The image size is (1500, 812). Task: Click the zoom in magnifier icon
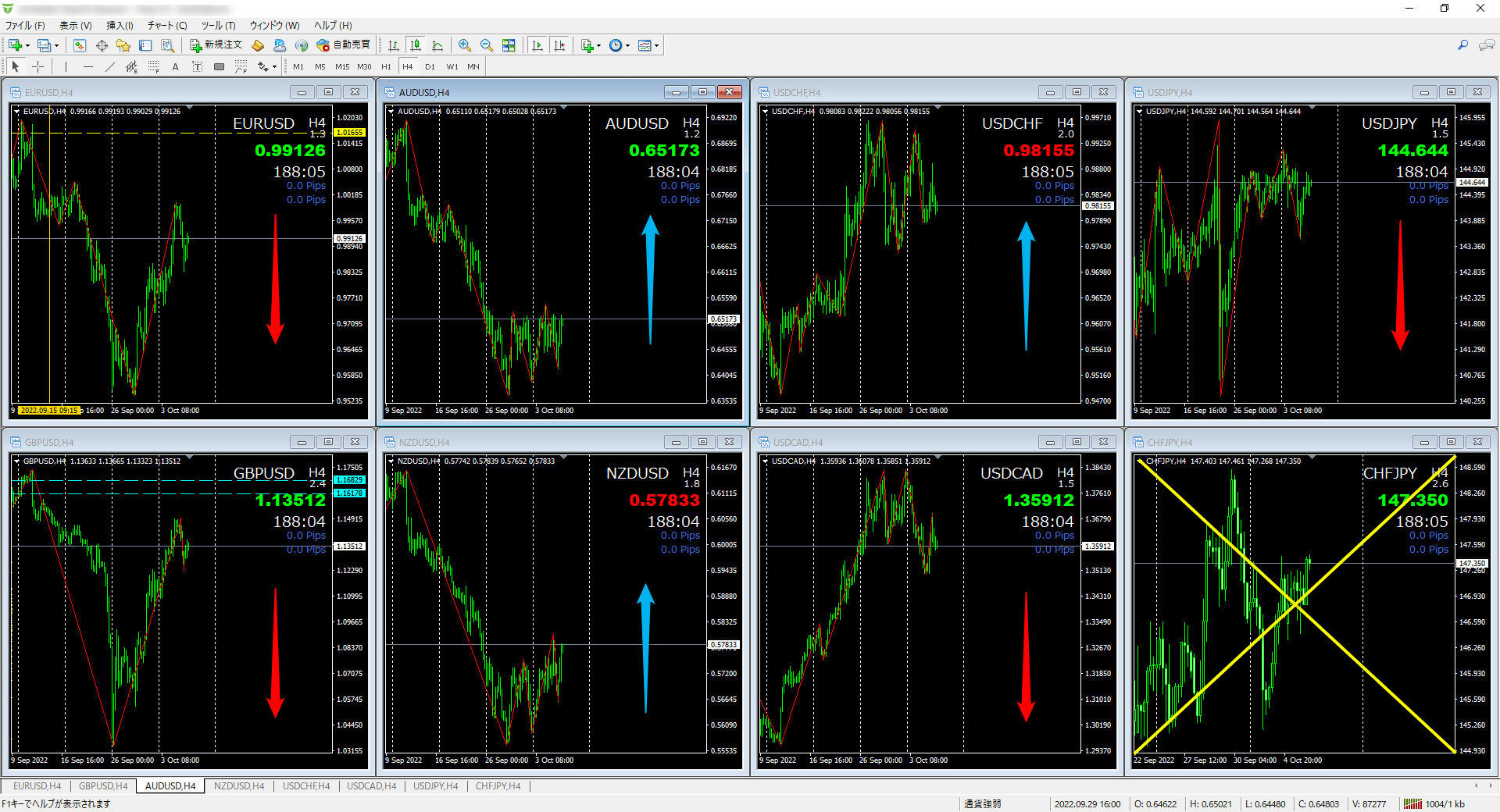click(x=465, y=45)
